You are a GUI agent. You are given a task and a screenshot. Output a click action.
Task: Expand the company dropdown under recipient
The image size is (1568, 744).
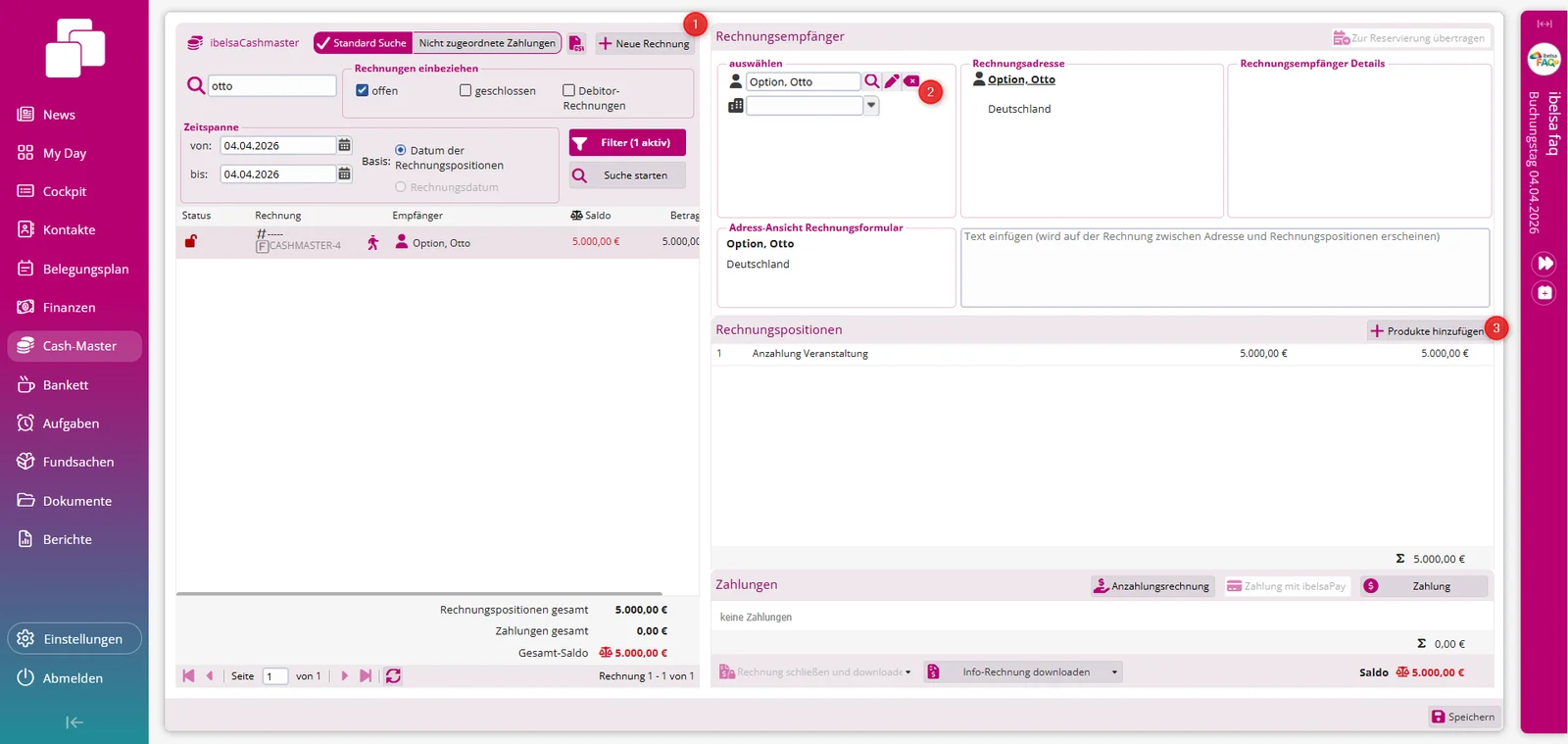[871, 106]
